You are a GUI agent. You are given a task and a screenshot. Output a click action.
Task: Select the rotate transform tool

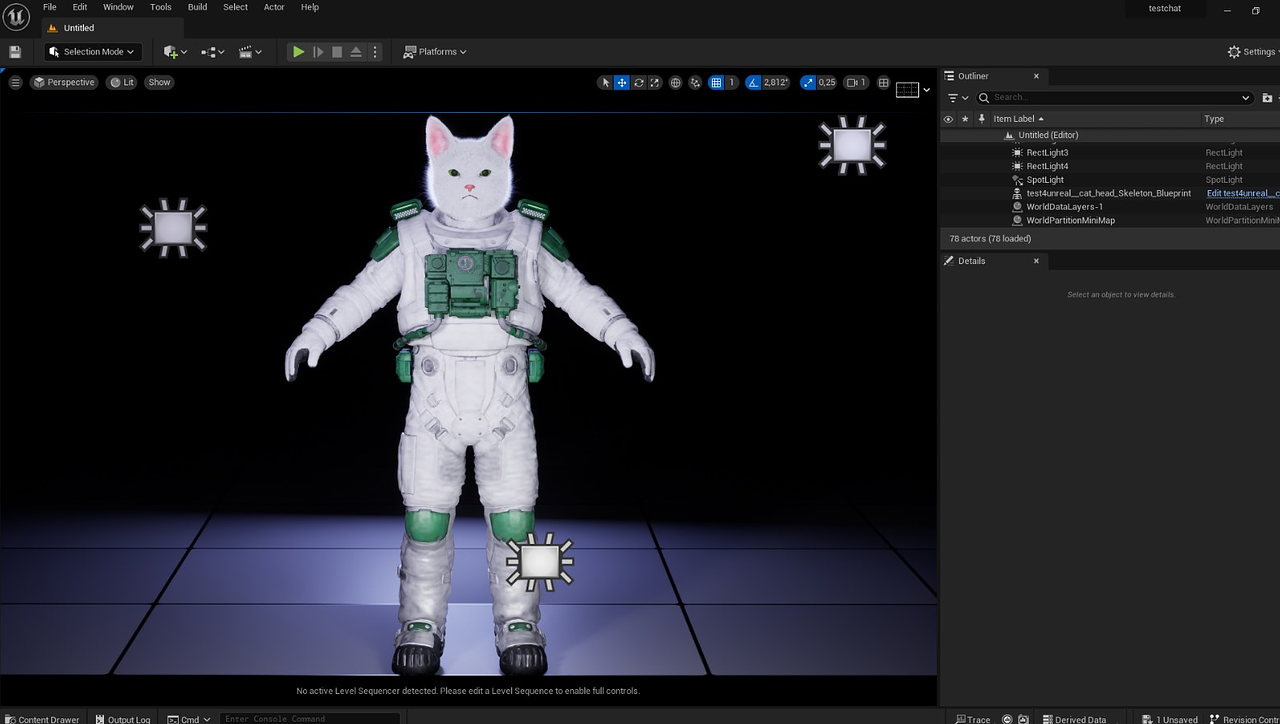pyautogui.click(x=638, y=83)
